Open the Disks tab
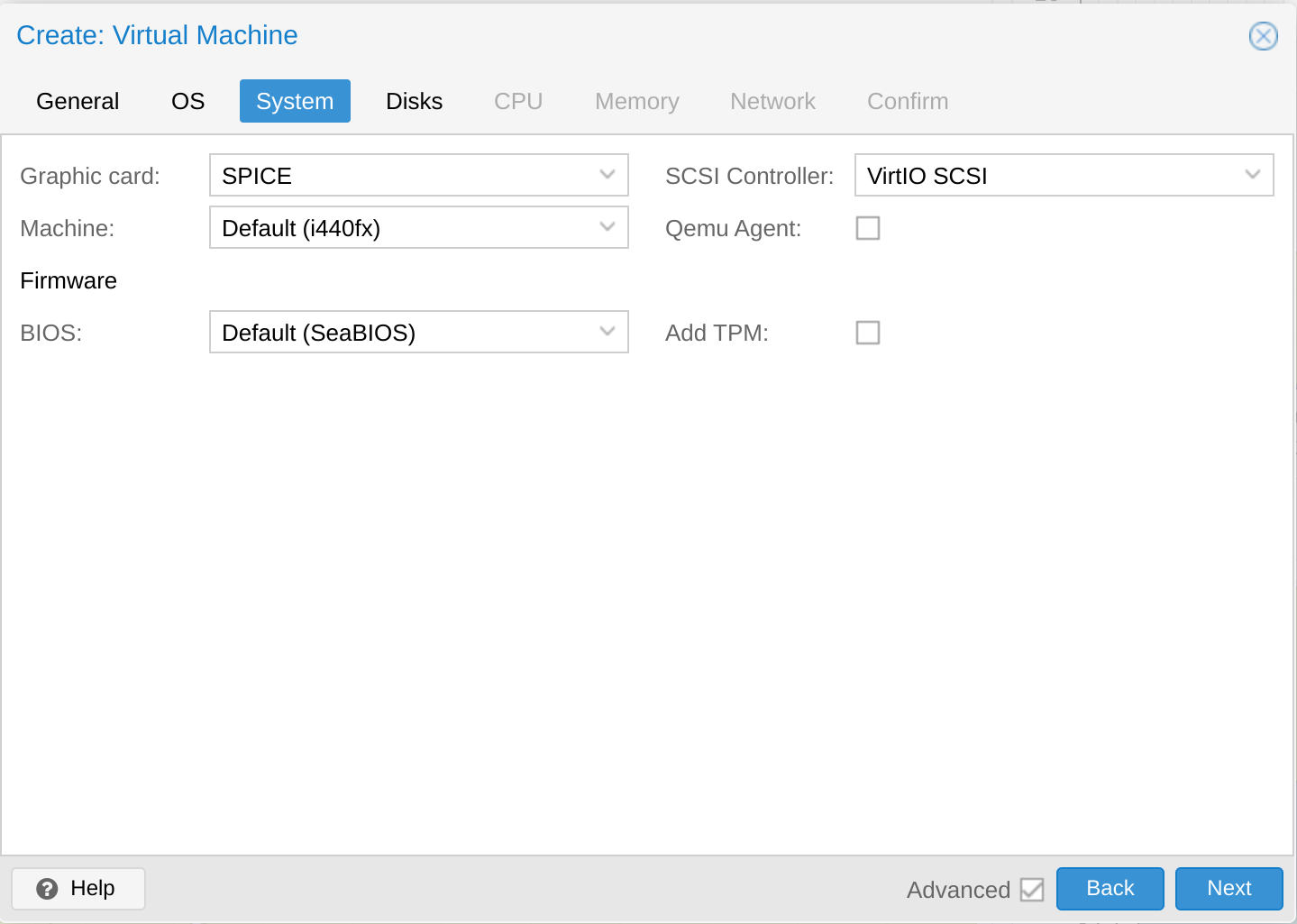The width and height of the screenshot is (1297, 924). click(x=414, y=101)
